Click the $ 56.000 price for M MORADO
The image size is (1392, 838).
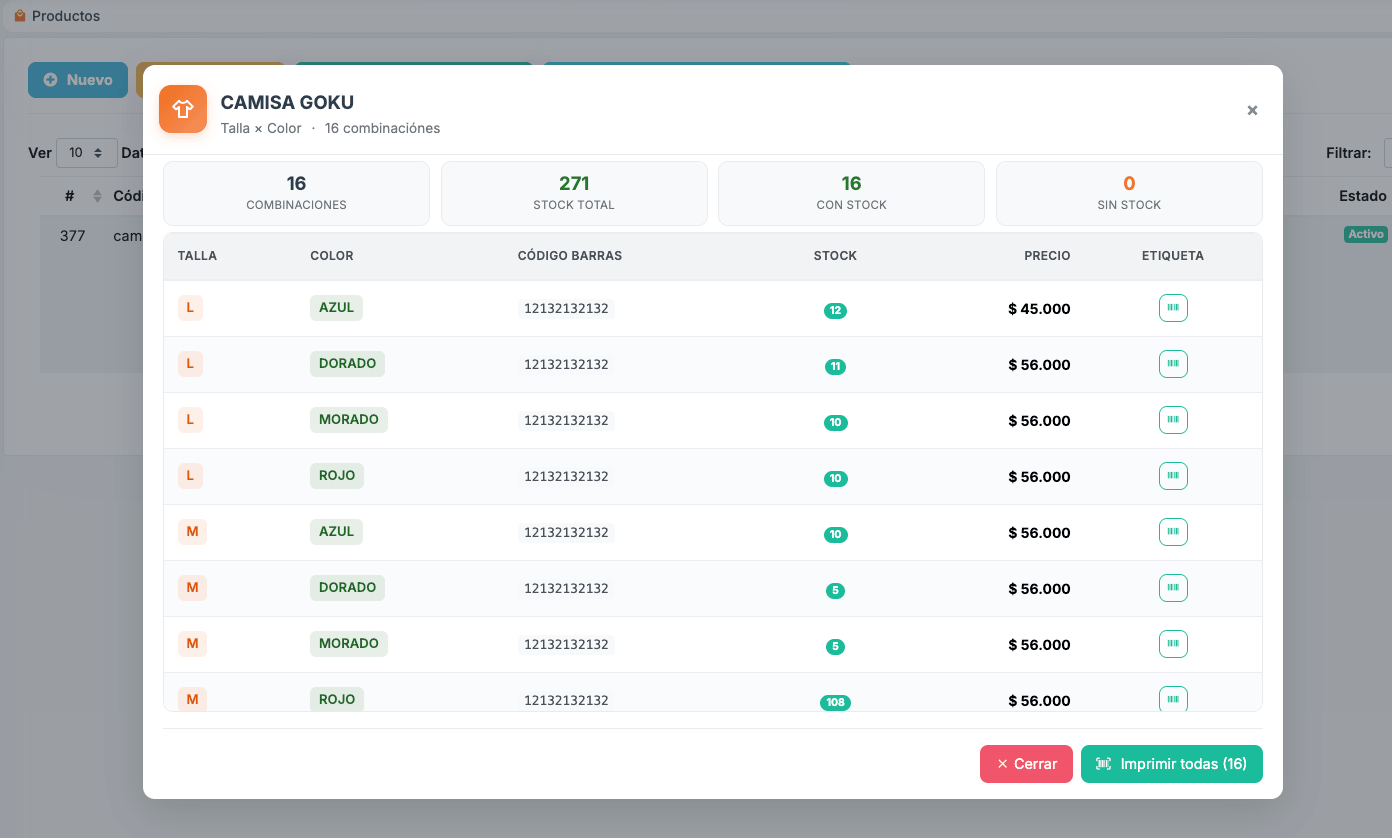point(1039,645)
